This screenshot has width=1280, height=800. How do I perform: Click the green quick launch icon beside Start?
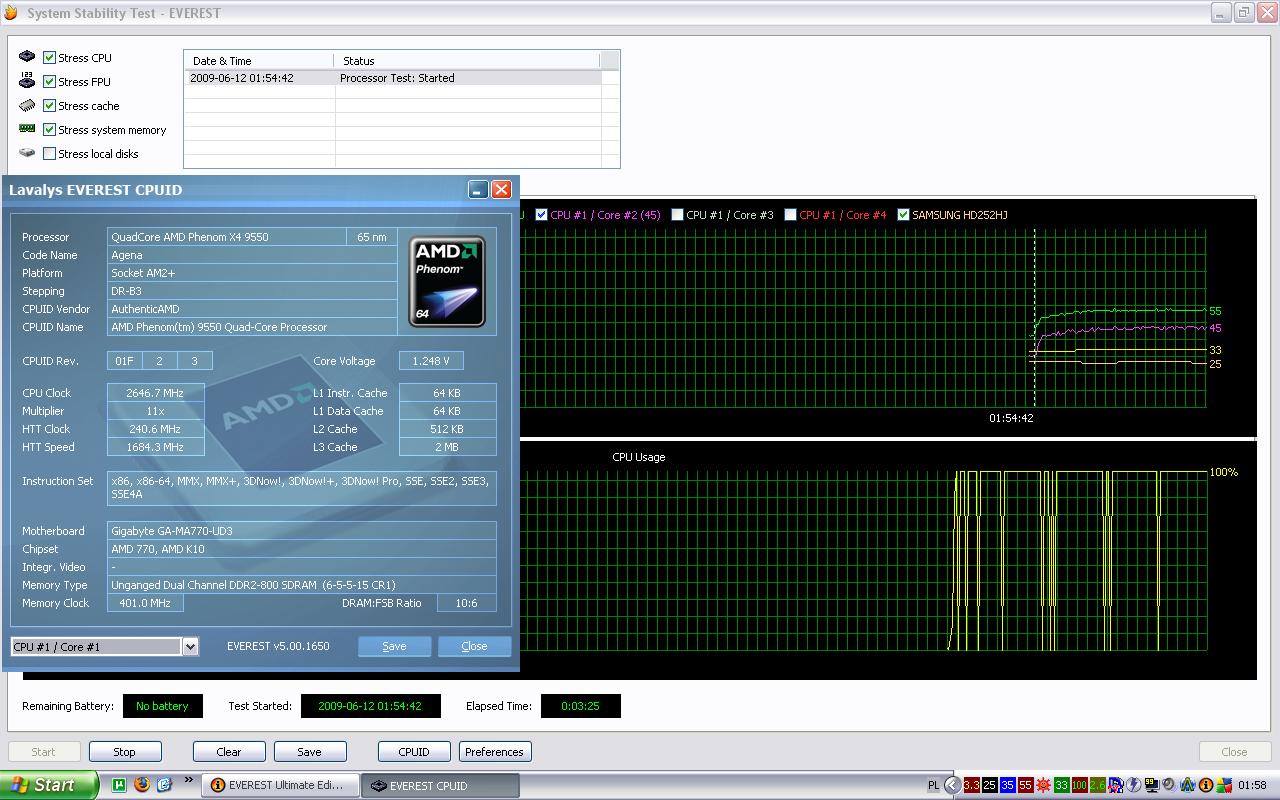pyautogui.click(x=120, y=785)
